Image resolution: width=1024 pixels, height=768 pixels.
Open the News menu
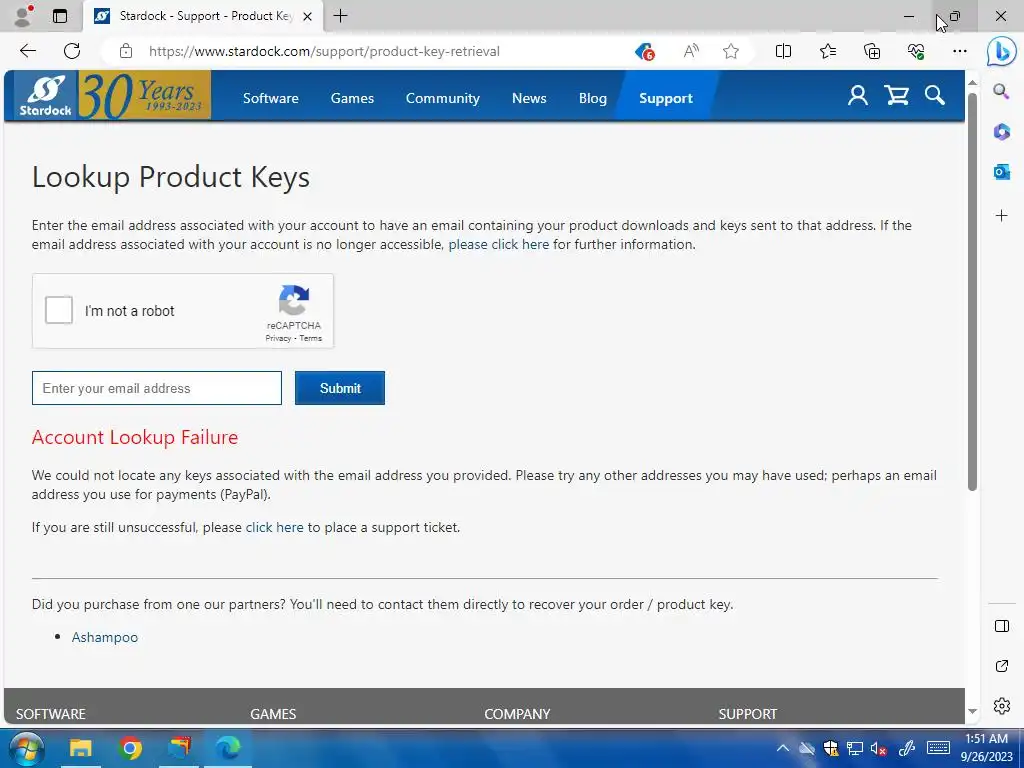529,98
